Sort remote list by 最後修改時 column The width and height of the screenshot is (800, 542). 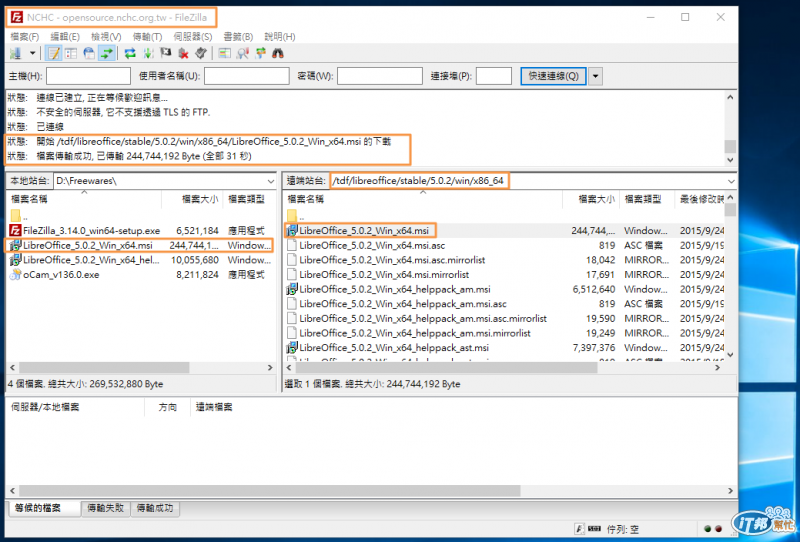pos(699,199)
